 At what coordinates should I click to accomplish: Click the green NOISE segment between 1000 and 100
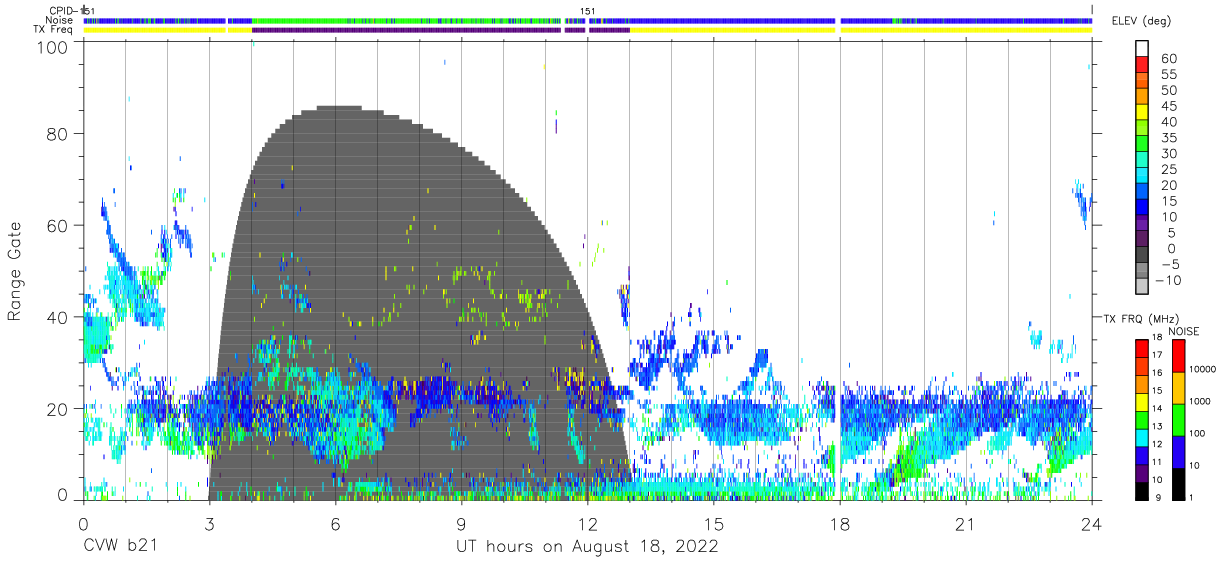pos(1177,419)
